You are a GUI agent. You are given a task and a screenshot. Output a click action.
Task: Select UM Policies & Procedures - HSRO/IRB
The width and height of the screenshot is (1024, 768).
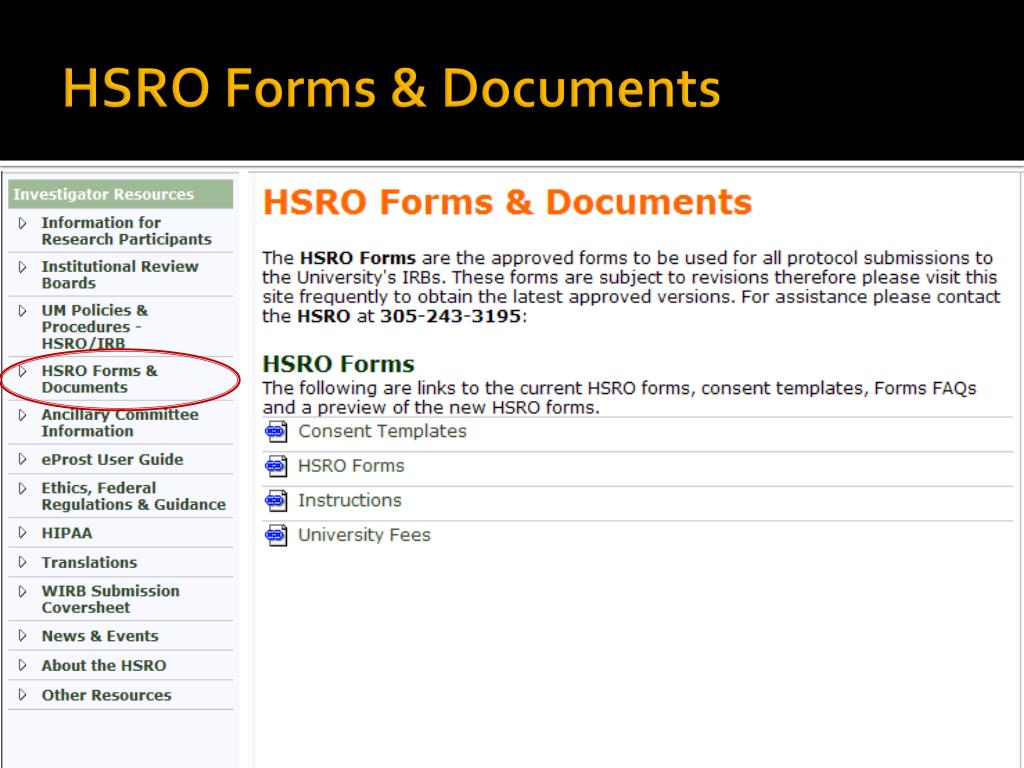click(95, 327)
